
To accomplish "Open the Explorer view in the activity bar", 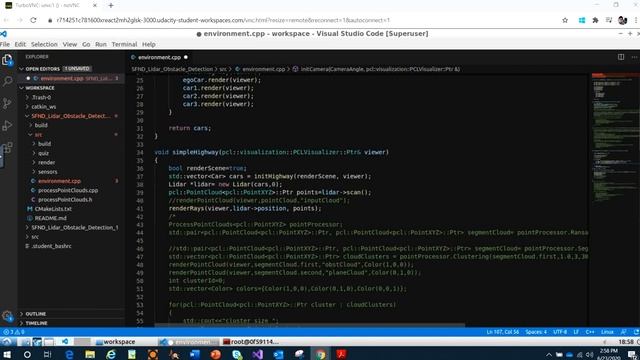I will point(7,60).
